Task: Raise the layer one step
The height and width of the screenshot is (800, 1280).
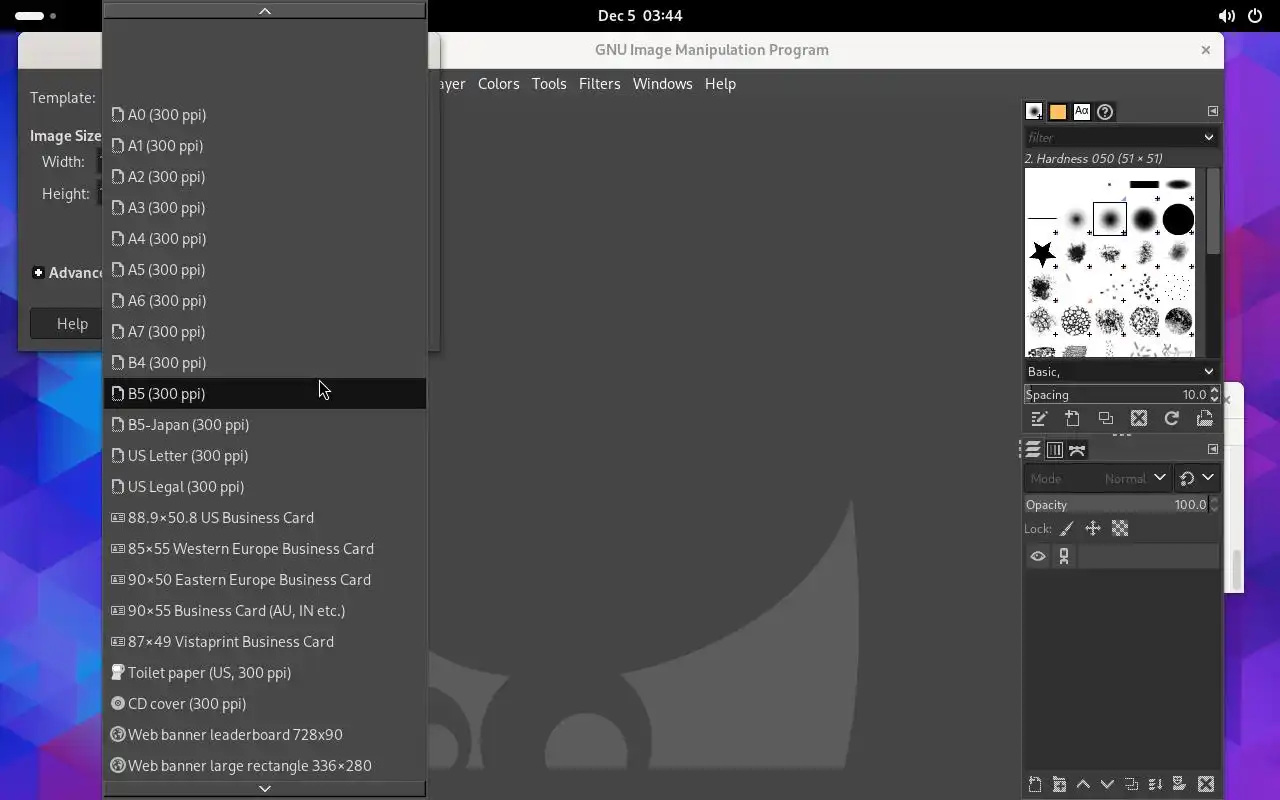Action: tap(1083, 785)
